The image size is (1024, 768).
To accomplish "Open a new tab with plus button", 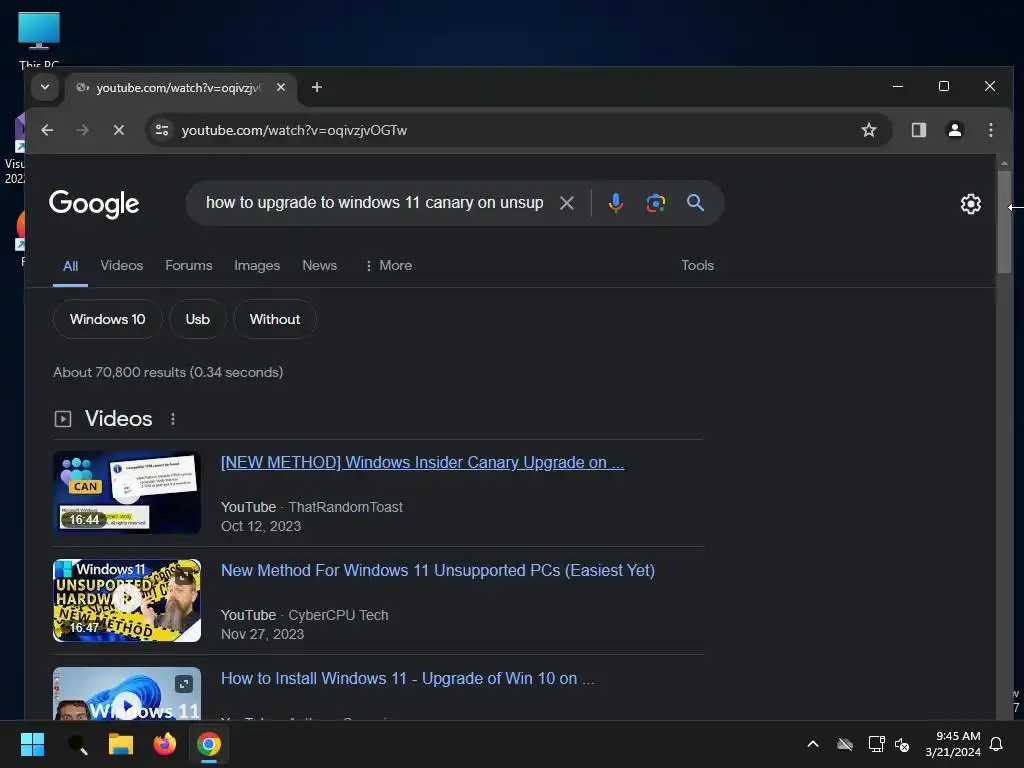I will [x=317, y=87].
